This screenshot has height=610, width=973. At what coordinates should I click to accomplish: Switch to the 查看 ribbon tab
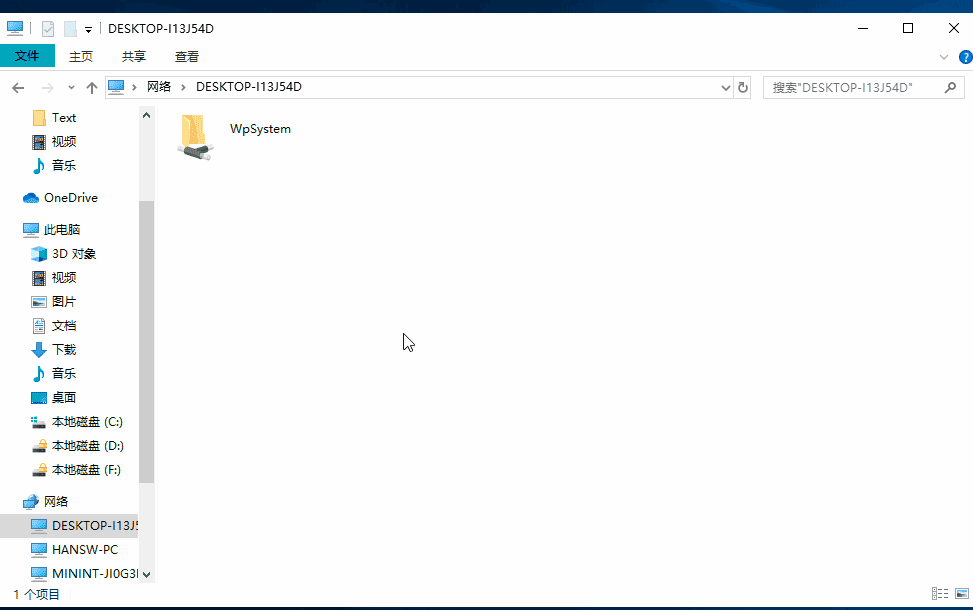click(186, 56)
